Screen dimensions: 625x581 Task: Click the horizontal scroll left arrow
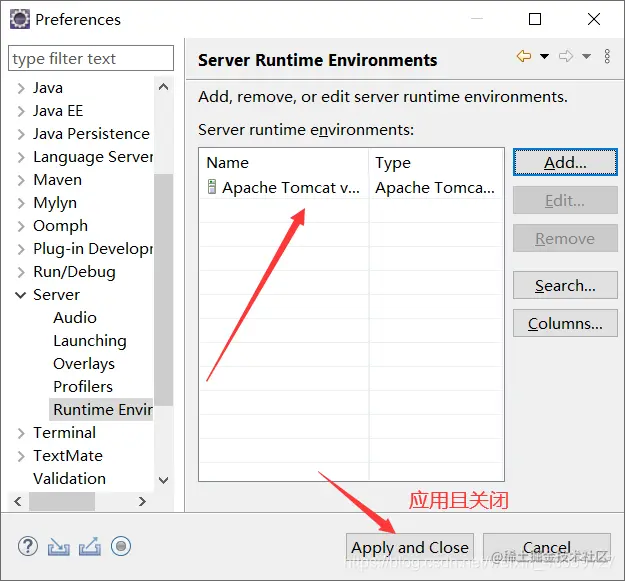18,501
